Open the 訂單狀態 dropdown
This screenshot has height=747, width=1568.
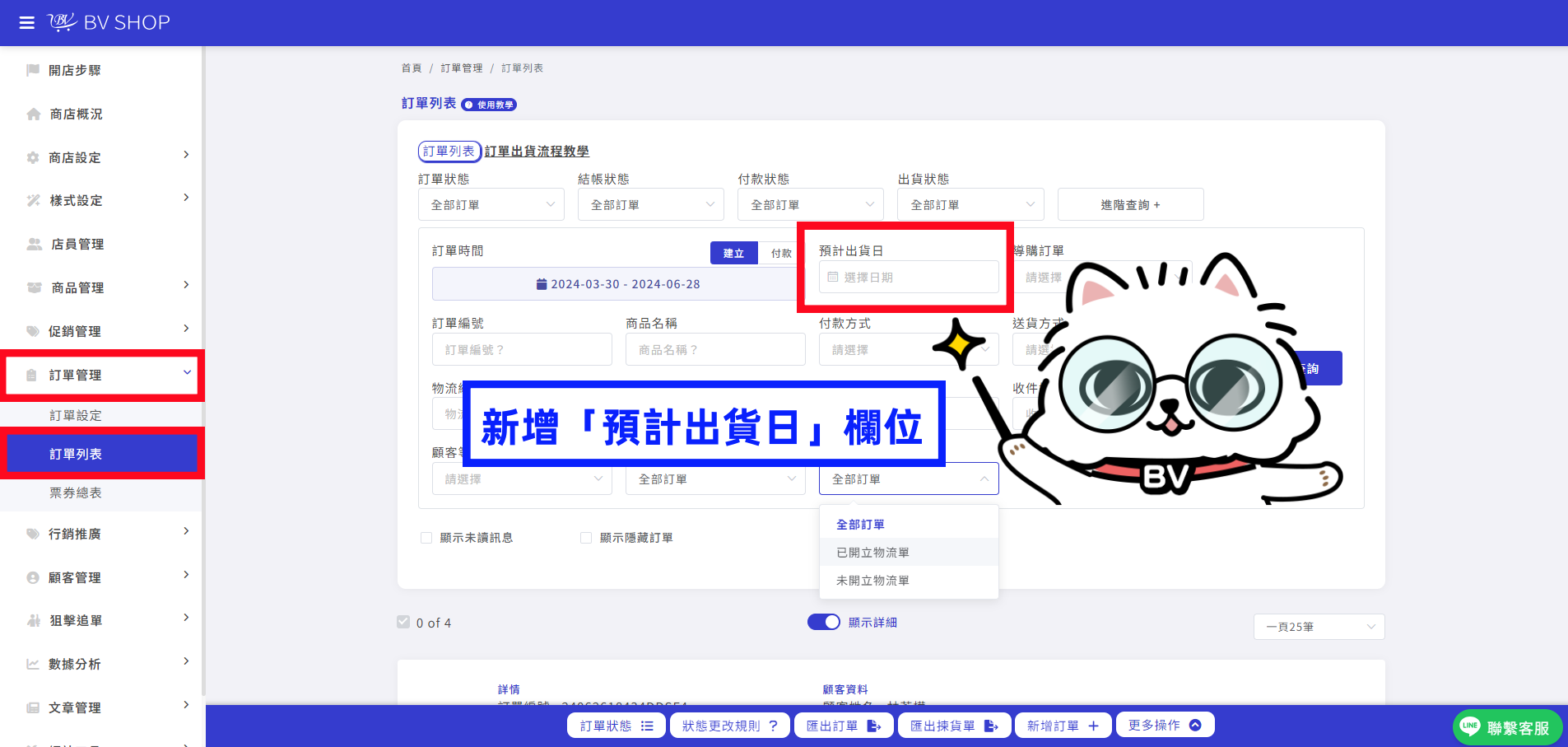(x=491, y=204)
